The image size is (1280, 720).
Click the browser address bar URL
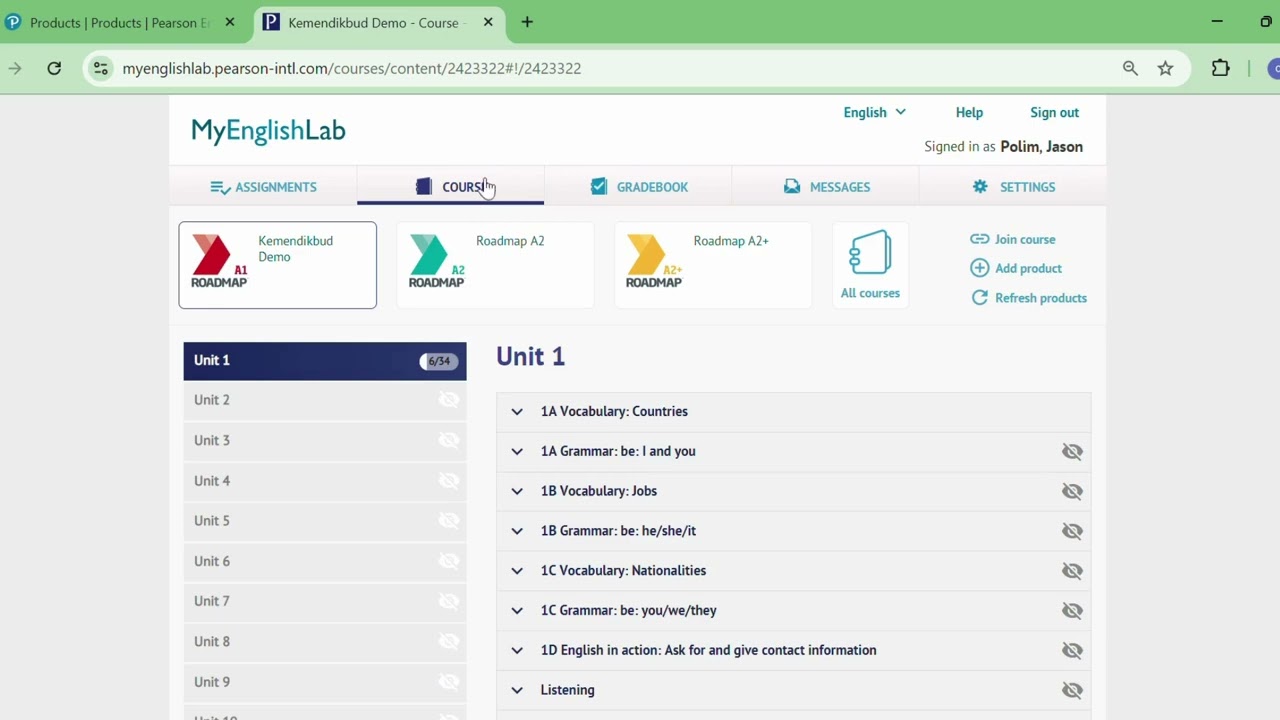[352, 68]
